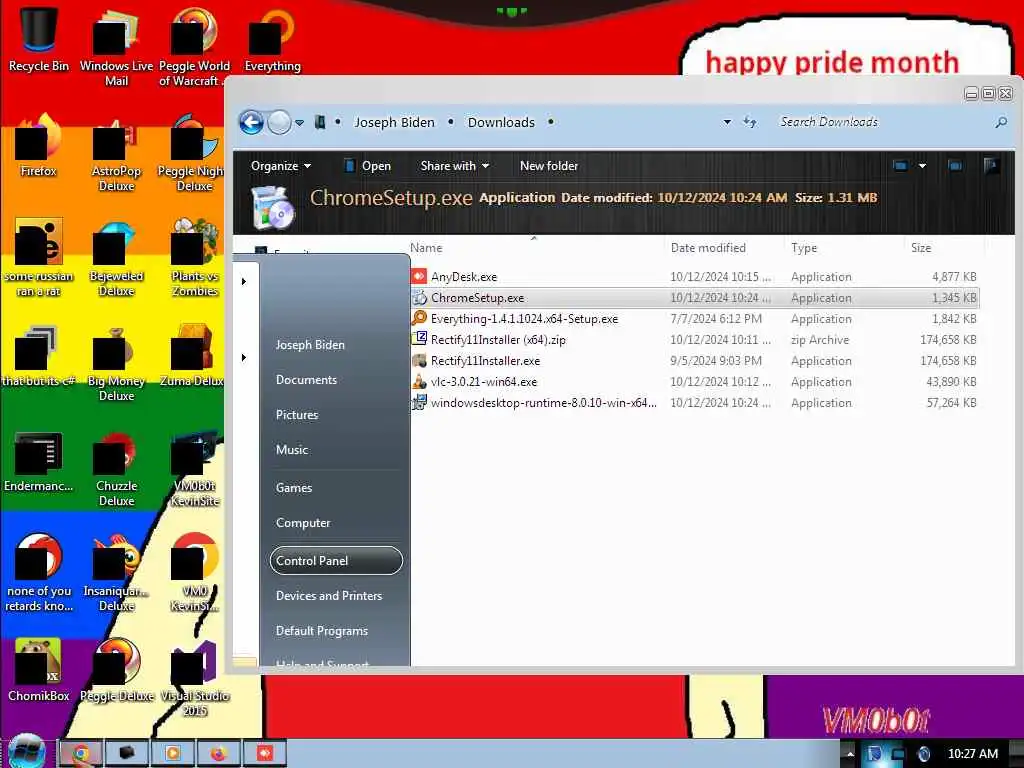This screenshot has height=768, width=1024.
Task: Select Everything-1.4.1.1024.x64-Setup.exe file
Action: pyautogui.click(x=694, y=319)
